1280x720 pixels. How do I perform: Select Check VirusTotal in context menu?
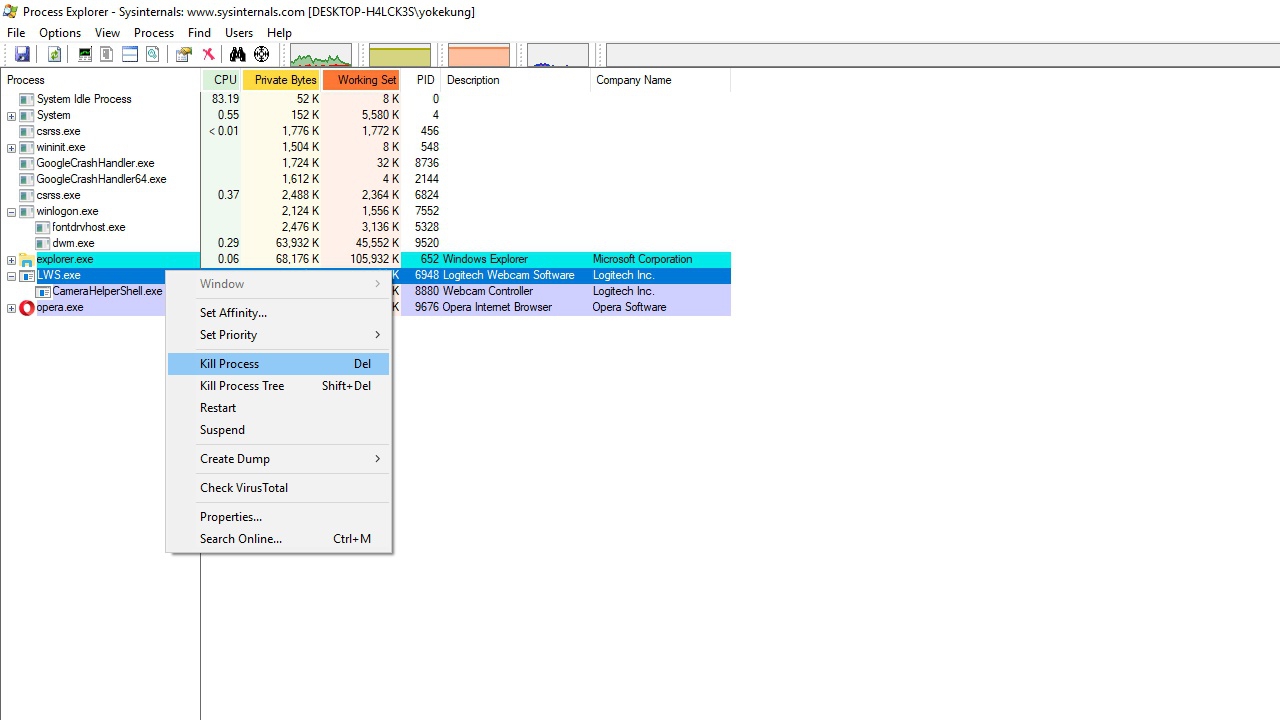279,488
